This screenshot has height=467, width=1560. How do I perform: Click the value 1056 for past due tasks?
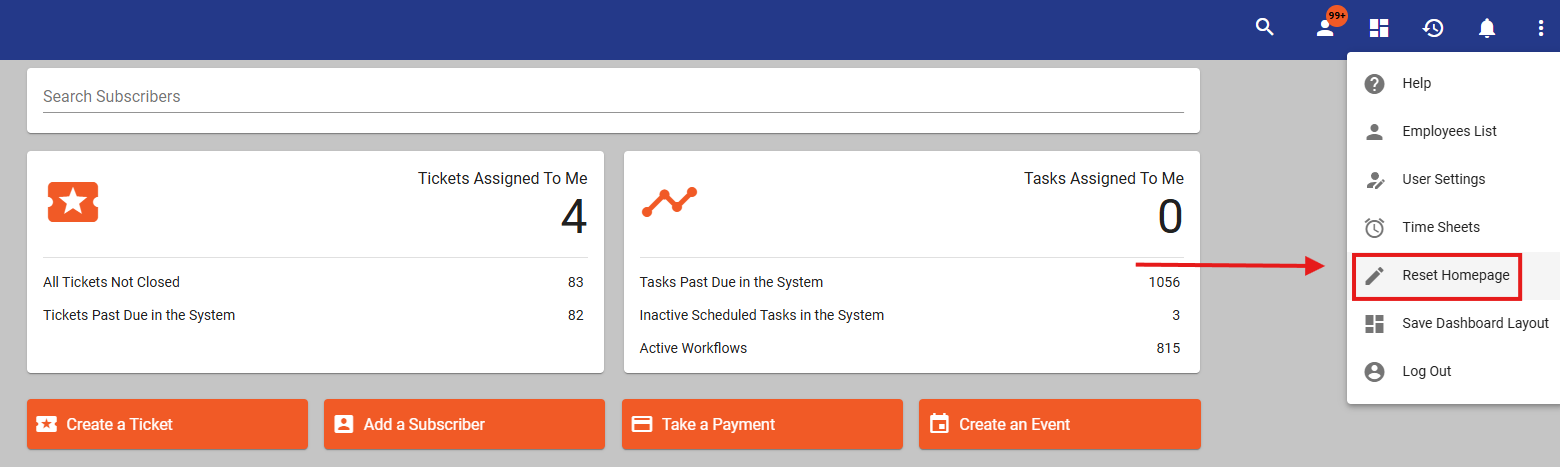coord(1164,282)
